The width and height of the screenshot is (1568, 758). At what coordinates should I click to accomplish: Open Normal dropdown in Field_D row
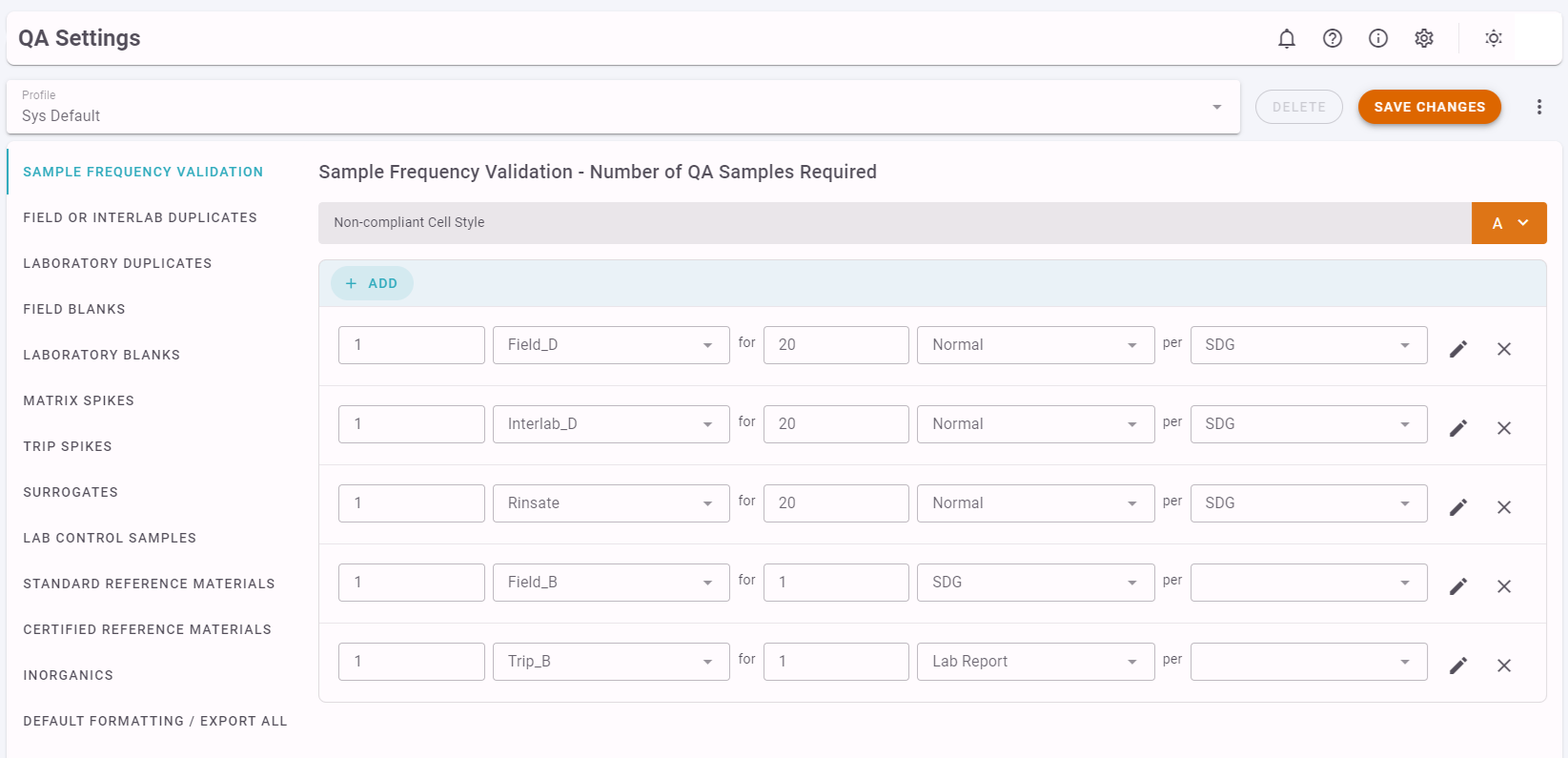[1036, 345]
